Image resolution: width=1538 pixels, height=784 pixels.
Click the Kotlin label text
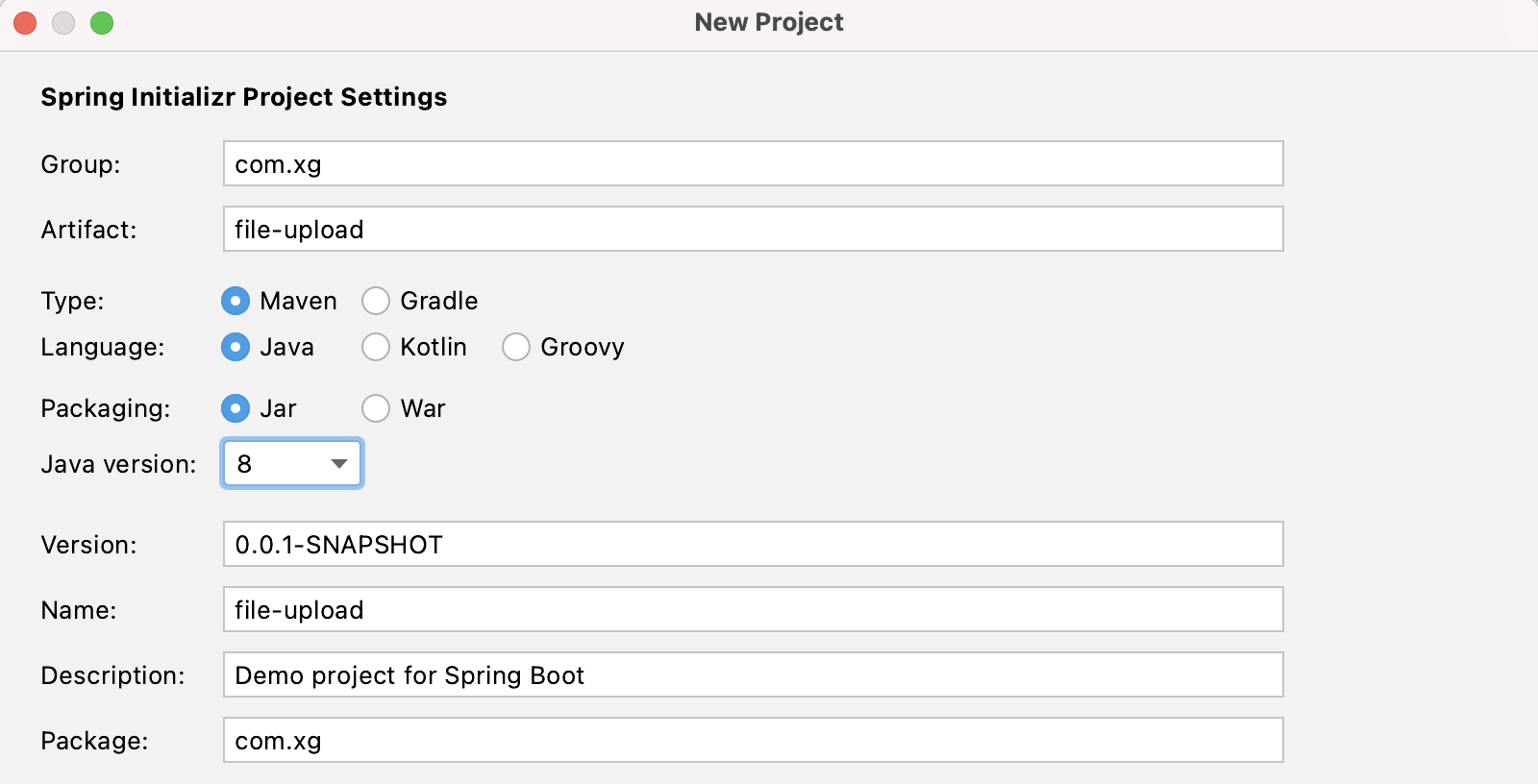point(434,347)
